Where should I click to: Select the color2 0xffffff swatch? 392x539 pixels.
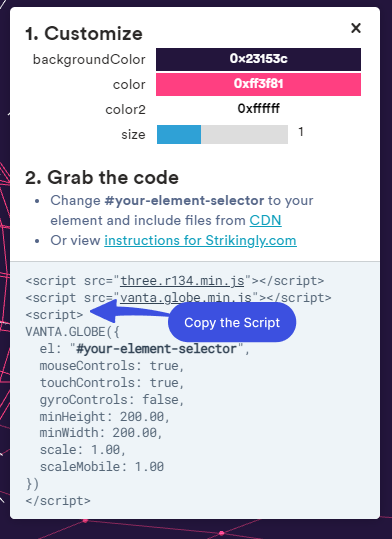tap(258, 109)
